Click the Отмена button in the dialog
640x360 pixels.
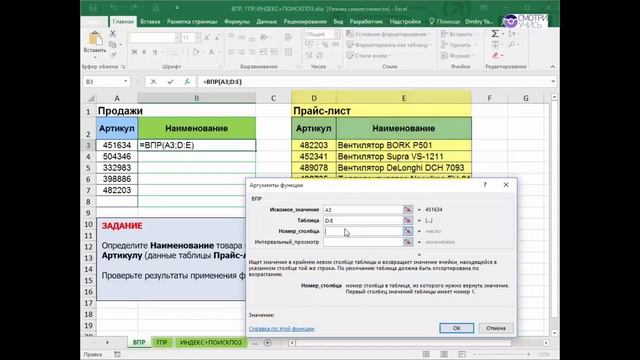496,328
